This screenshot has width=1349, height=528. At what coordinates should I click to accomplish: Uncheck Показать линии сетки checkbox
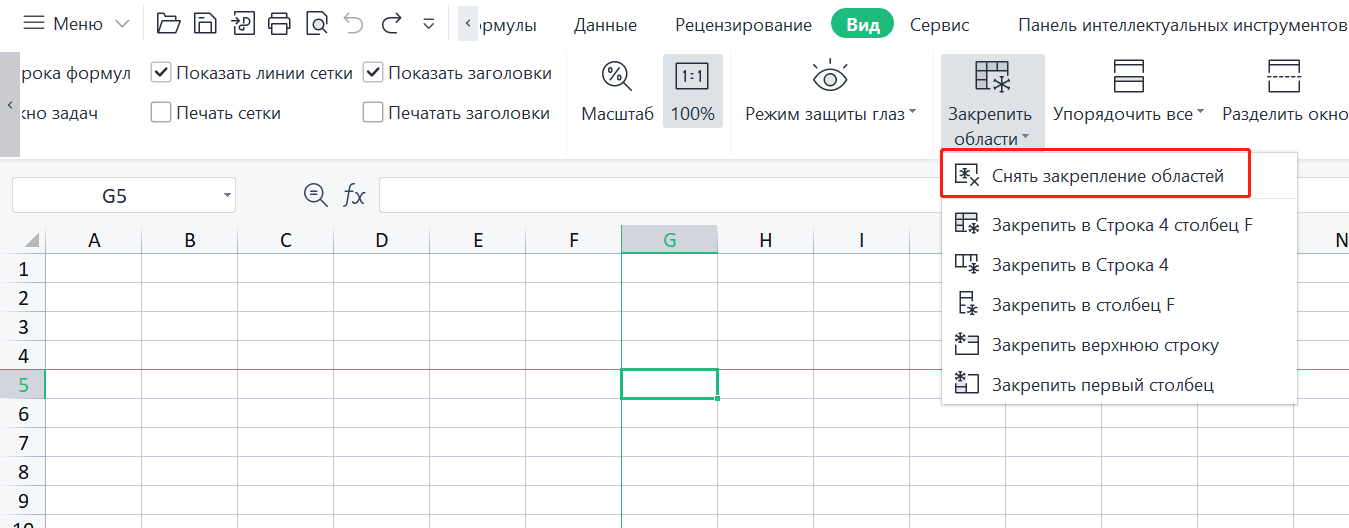pyautogui.click(x=161, y=73)
